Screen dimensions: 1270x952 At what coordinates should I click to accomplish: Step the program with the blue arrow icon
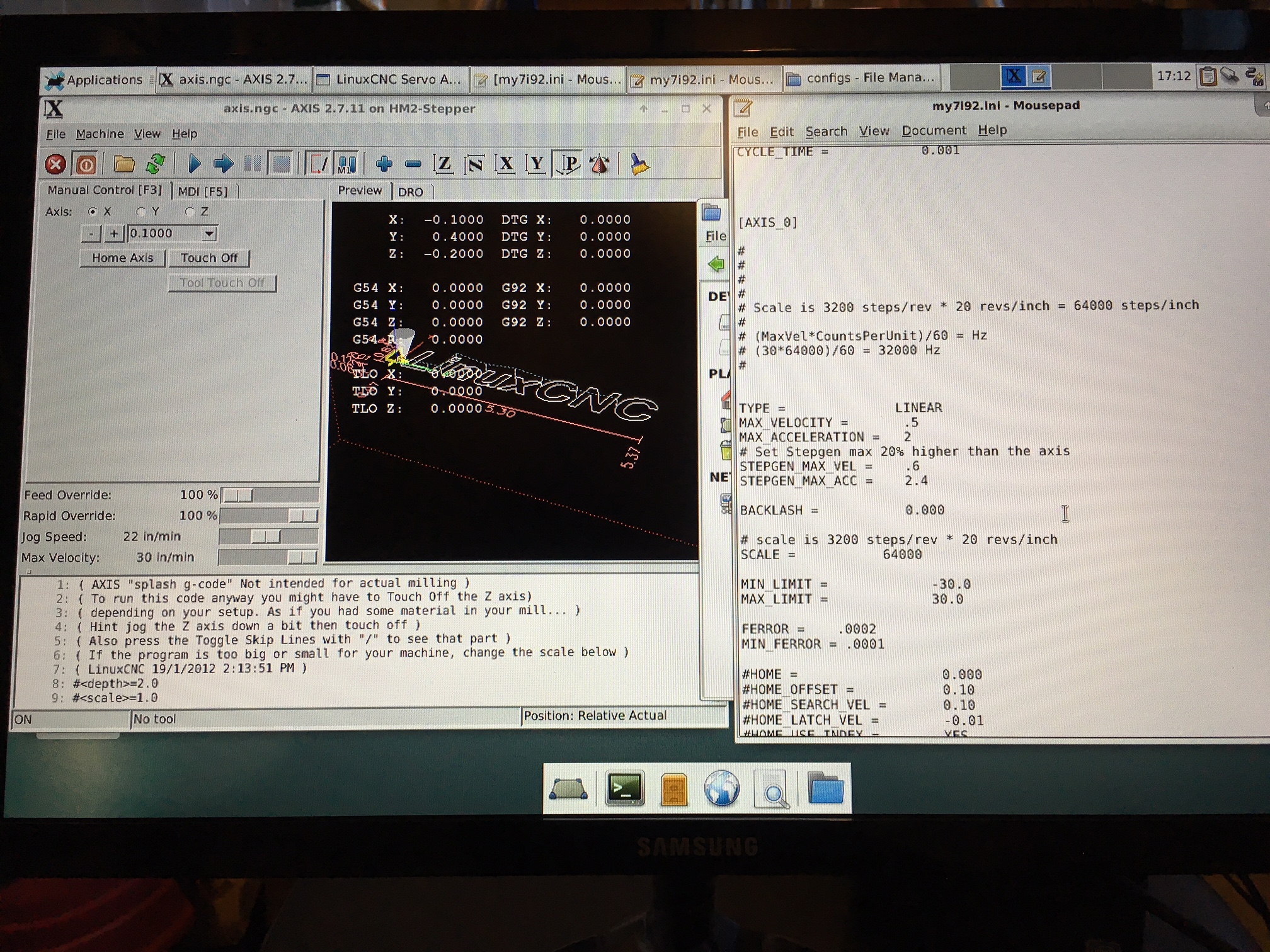pos(223,164)
